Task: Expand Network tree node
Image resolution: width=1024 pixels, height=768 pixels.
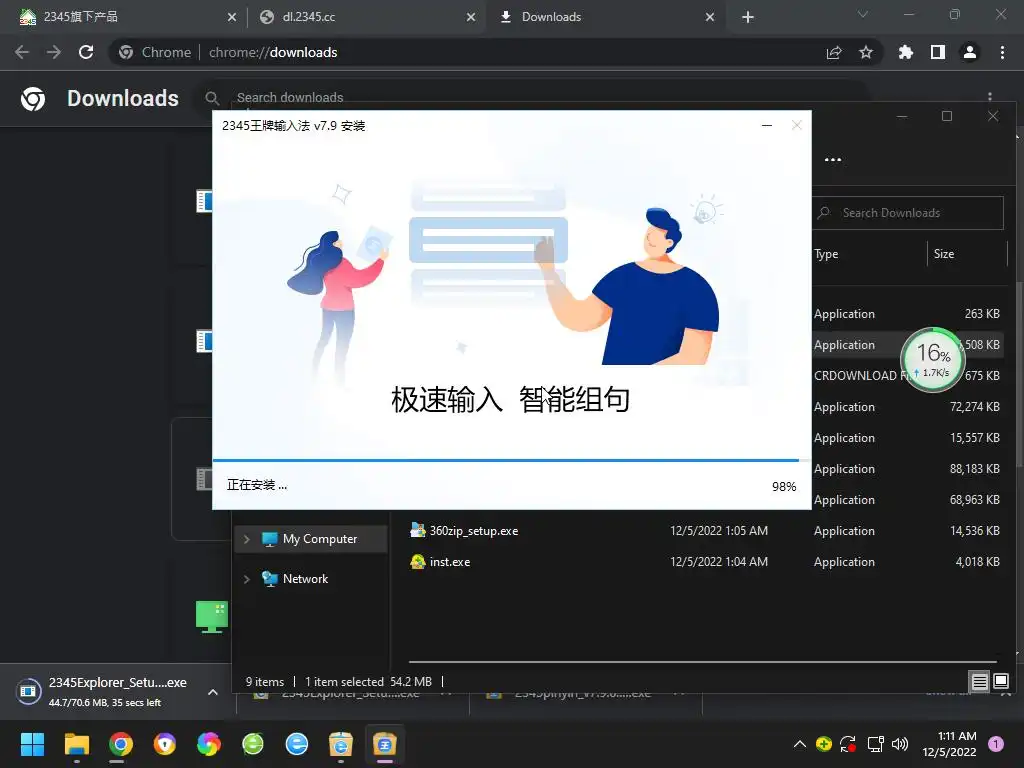Action: (247, 579)
